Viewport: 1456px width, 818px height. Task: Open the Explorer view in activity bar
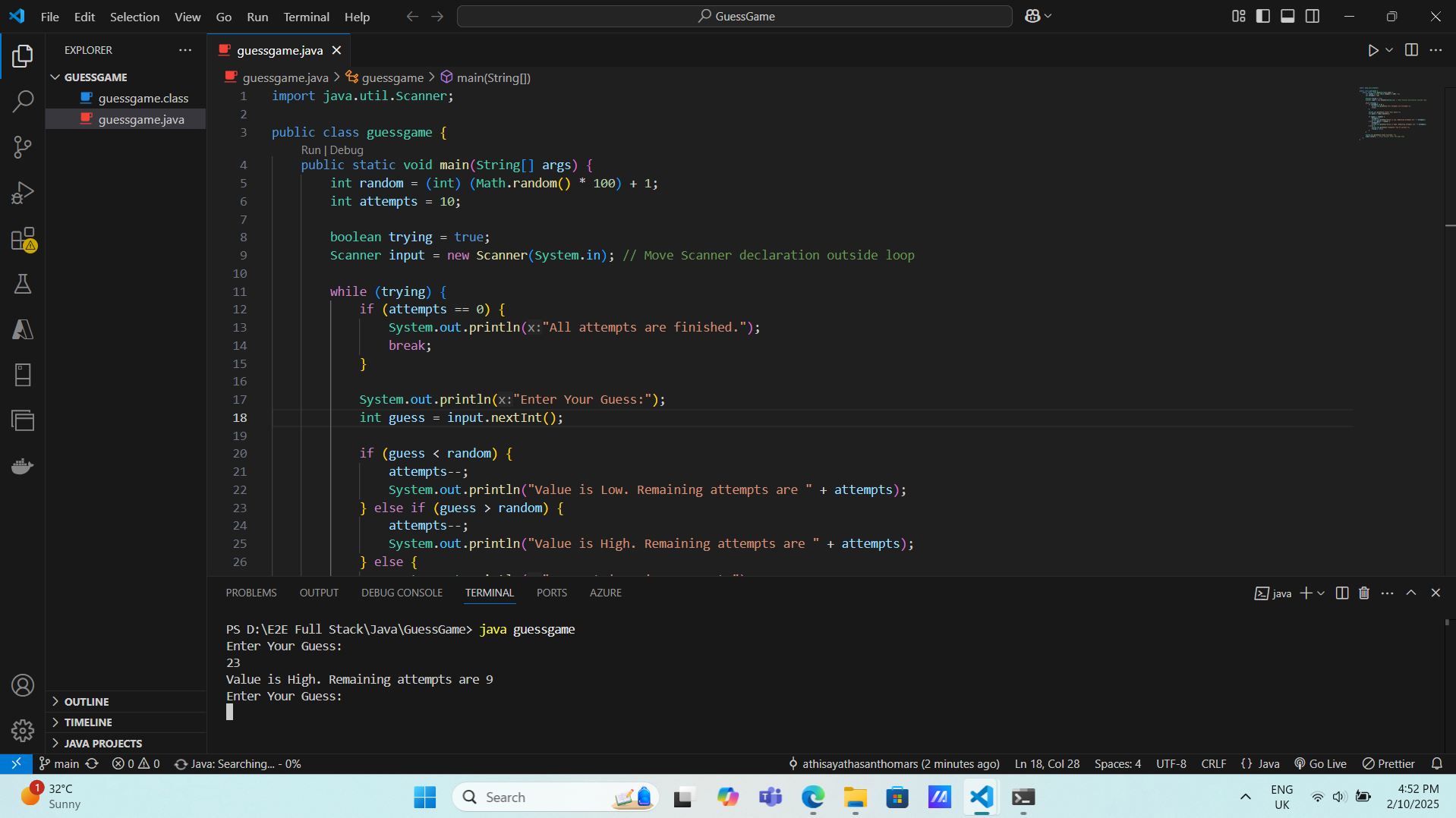click(x=23, y=55)
